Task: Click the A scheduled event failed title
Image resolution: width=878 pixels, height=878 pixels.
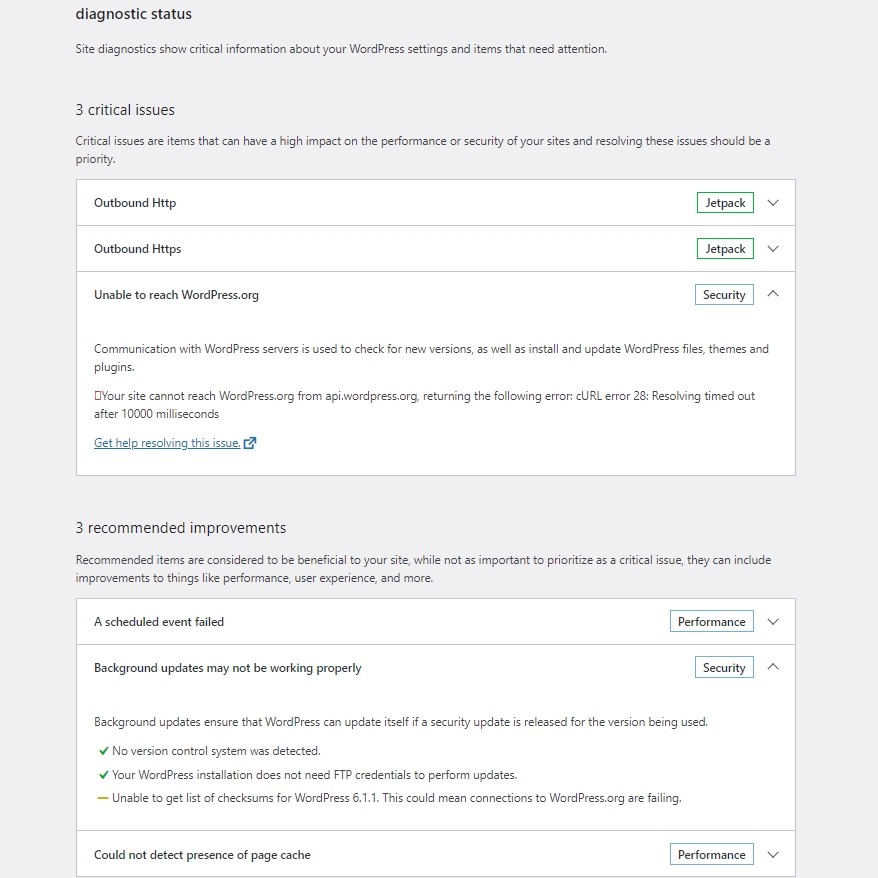Action: click(x=159, y=622)
